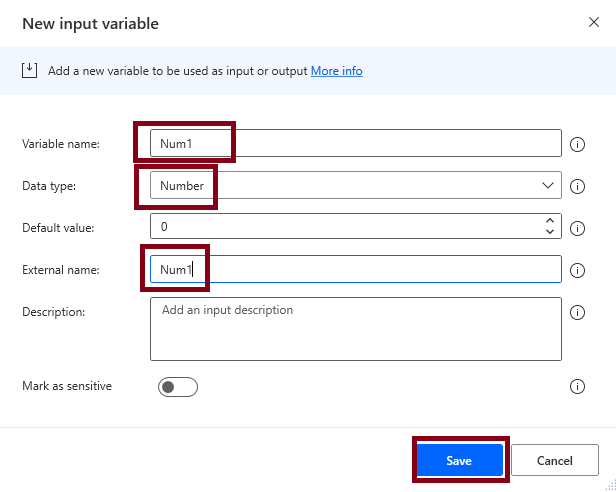Enable the Mark as sensitive toggle
Image resolution: width=616 pixels, height=492 pixels.
[x=178, y=387]
